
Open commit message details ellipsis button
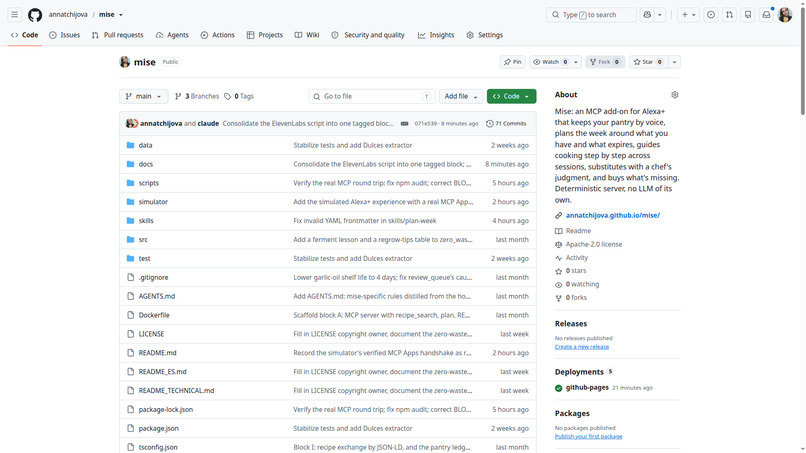(405, 123)
